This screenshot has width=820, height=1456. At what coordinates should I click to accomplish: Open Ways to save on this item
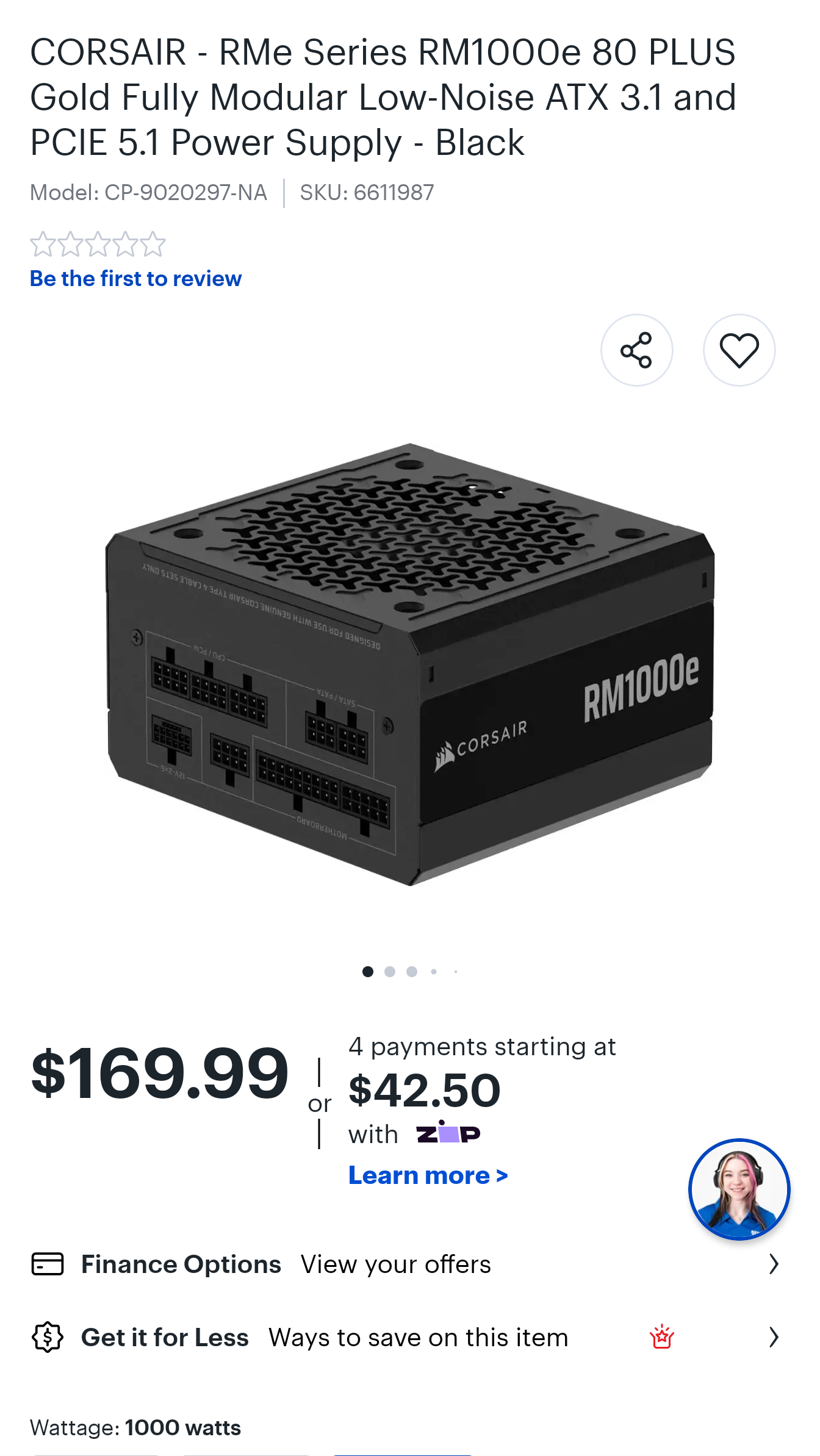(x=419, y=1338)
